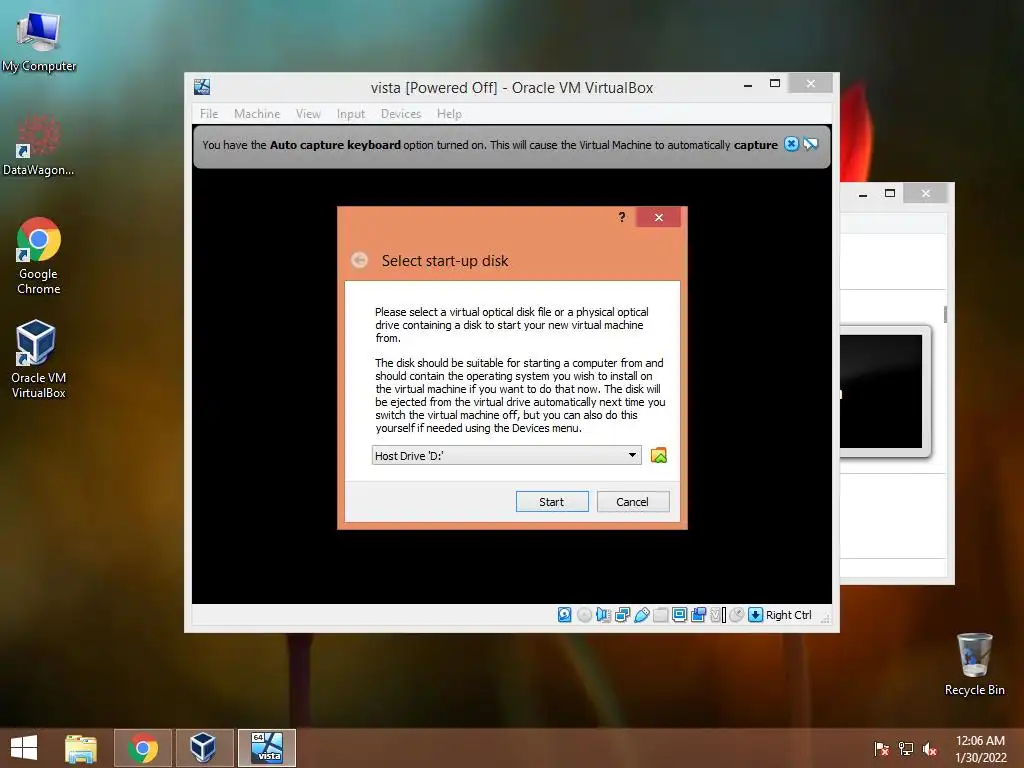Click the network status icon

tap(622, 615)
